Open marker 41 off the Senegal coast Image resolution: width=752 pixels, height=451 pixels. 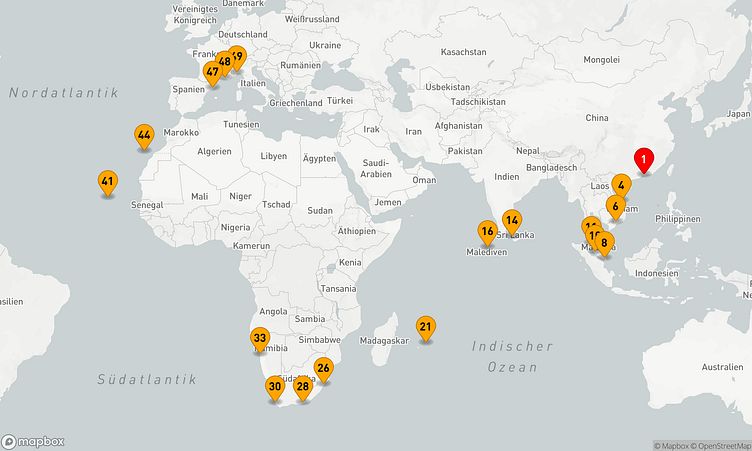108,182
